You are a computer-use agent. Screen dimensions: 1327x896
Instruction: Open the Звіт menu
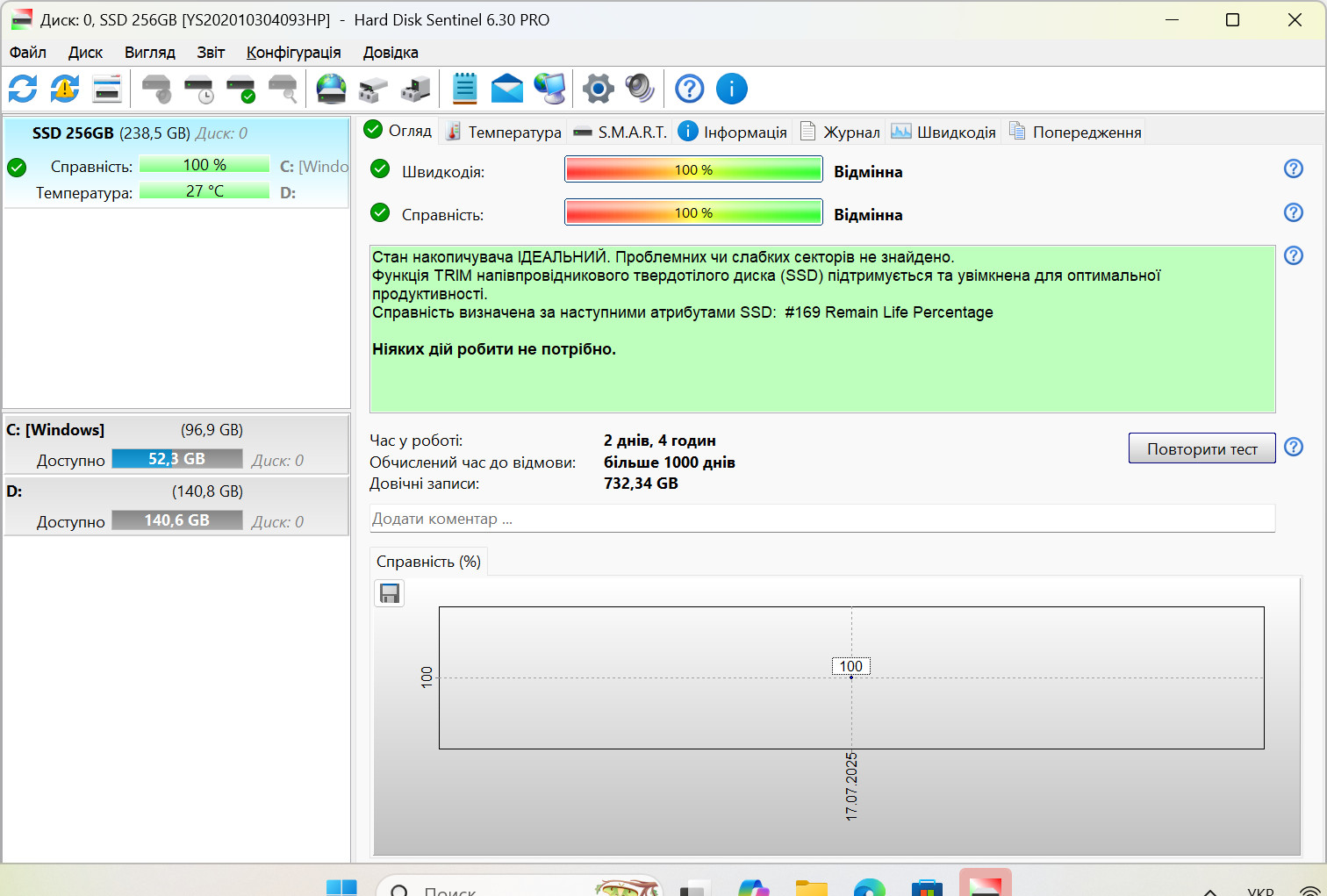coord(211,53)
